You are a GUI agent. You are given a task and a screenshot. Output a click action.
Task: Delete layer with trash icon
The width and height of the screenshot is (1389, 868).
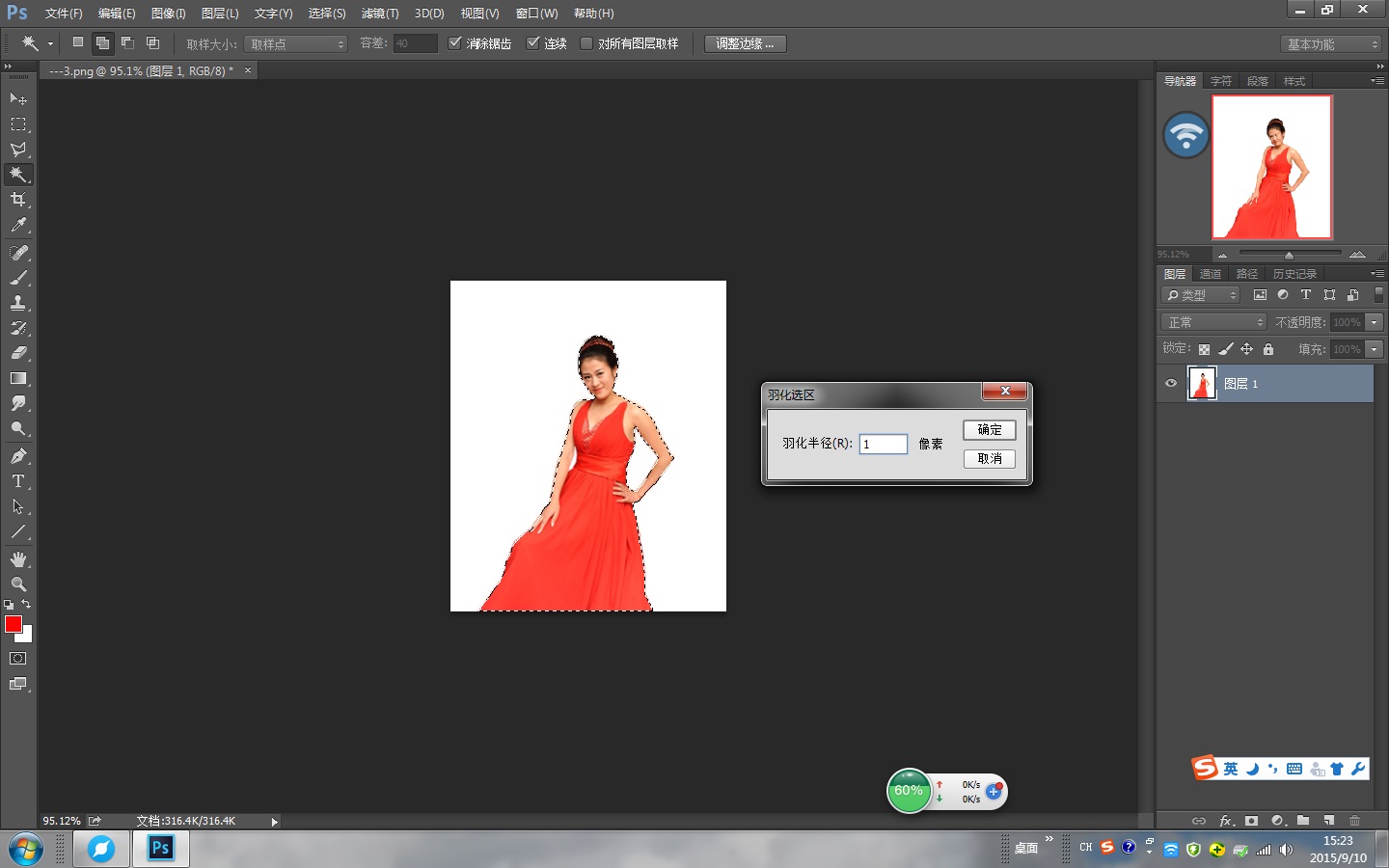1354,821
